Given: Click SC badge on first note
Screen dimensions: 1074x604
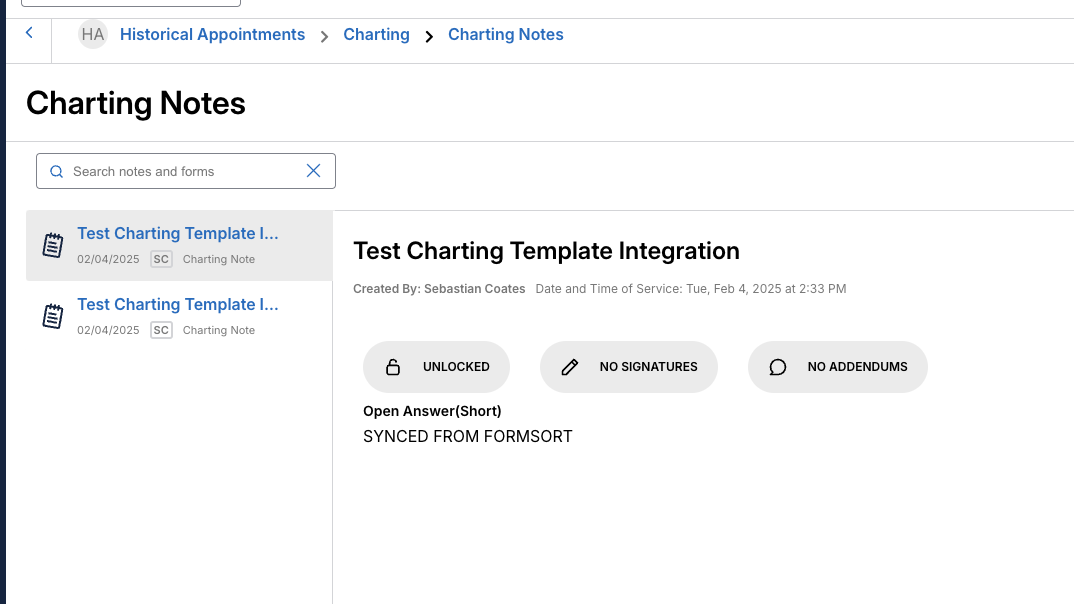Looking at the screenshot, I should coord(161,259).
